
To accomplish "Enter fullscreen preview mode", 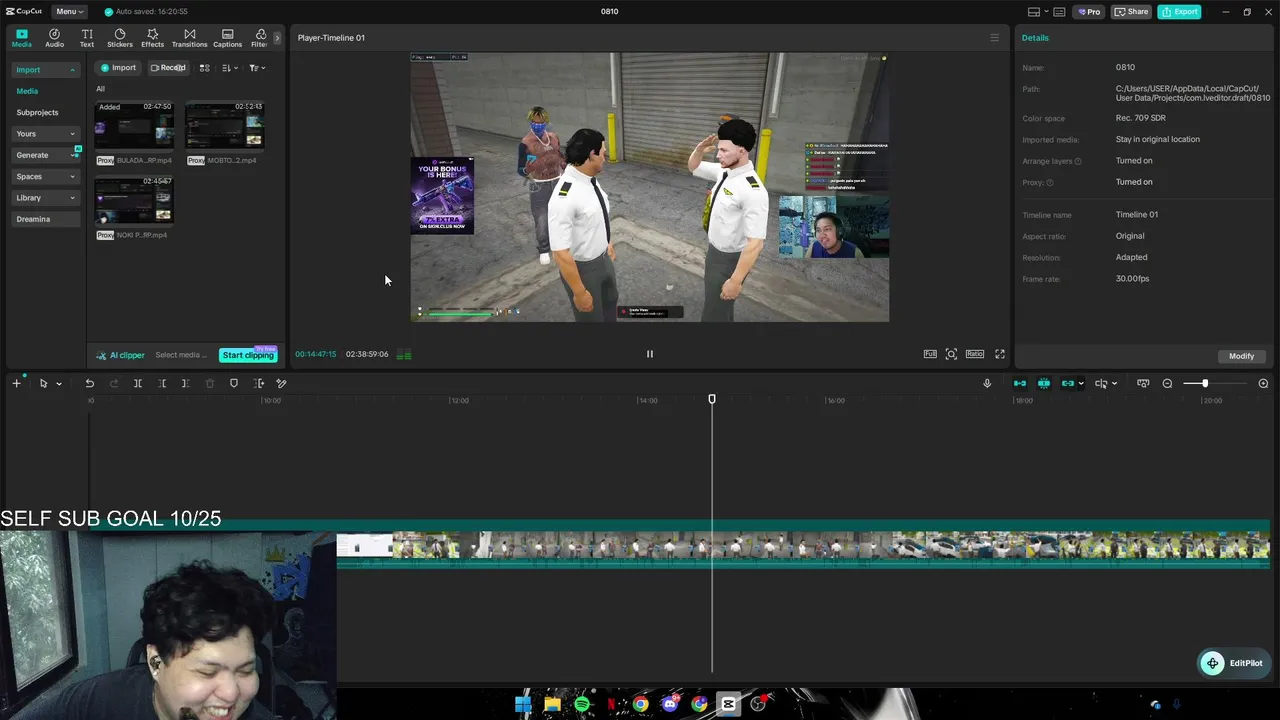I will [x=999, y=354].
